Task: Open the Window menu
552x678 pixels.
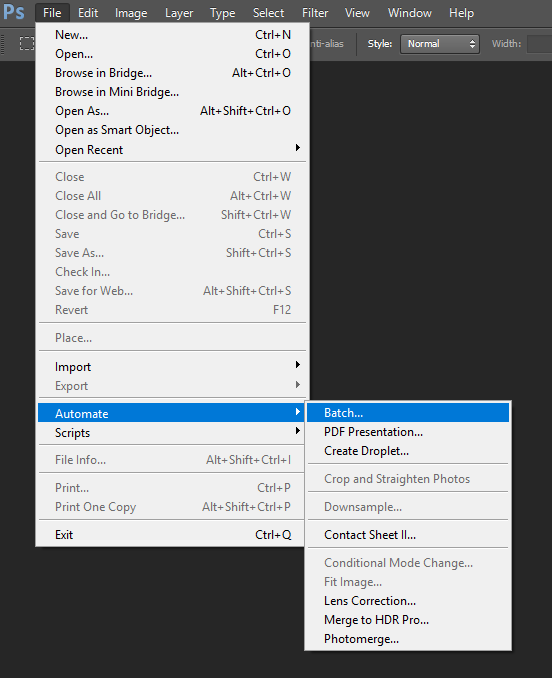Action: [x=410, y=13]
